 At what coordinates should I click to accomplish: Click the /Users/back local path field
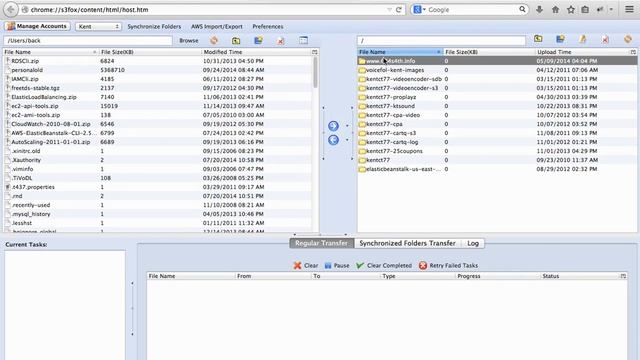[x=88, y=40]
